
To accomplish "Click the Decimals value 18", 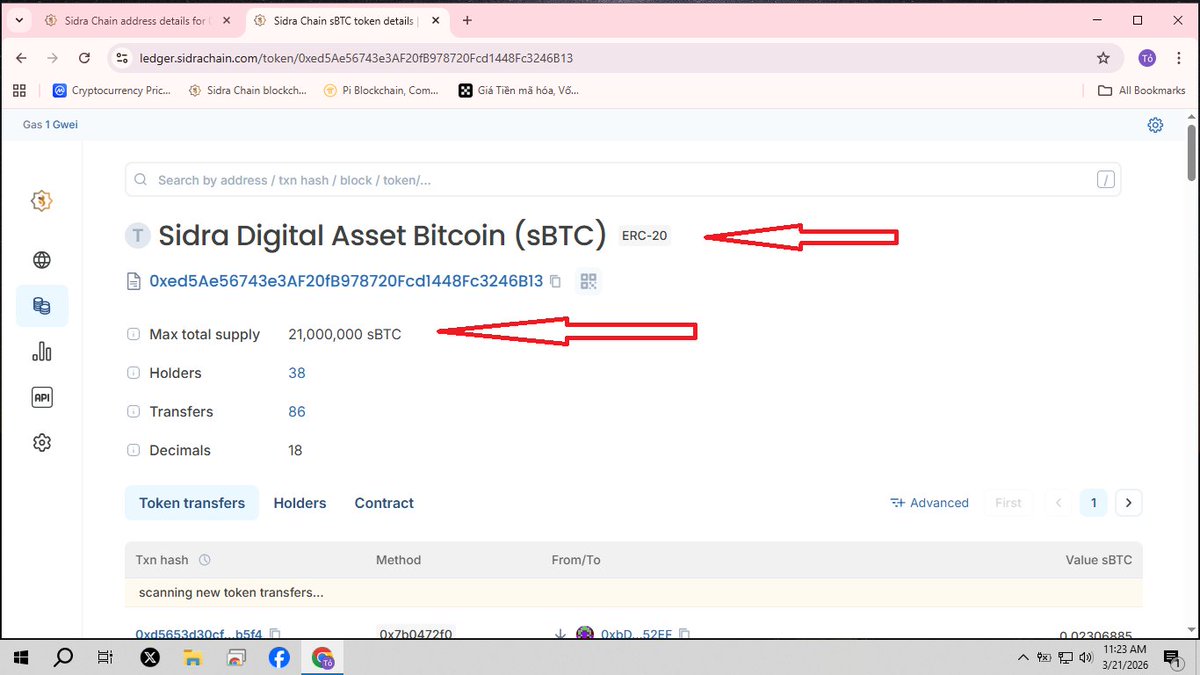I will pos(295,451).
